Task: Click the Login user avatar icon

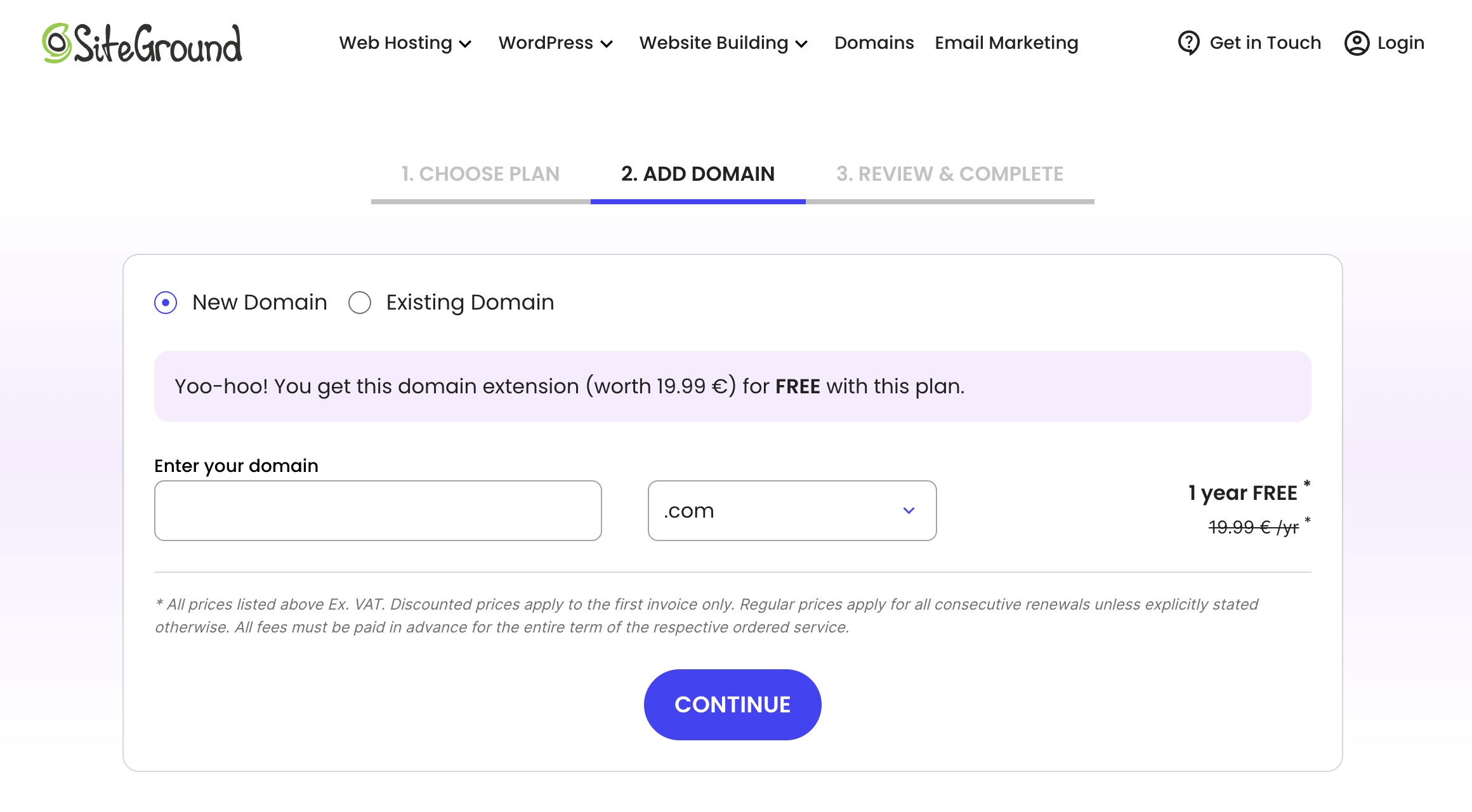Action: tap(1357, 43)
